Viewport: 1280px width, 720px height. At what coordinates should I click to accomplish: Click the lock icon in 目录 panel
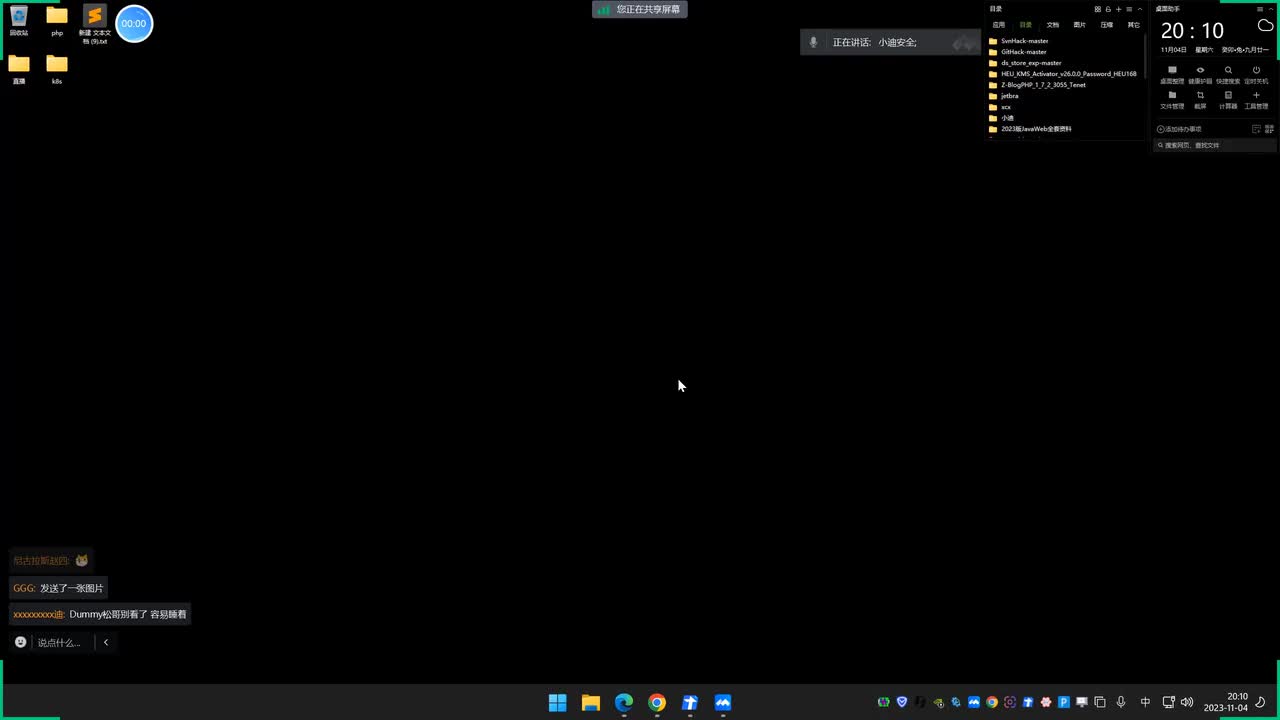1108,9
